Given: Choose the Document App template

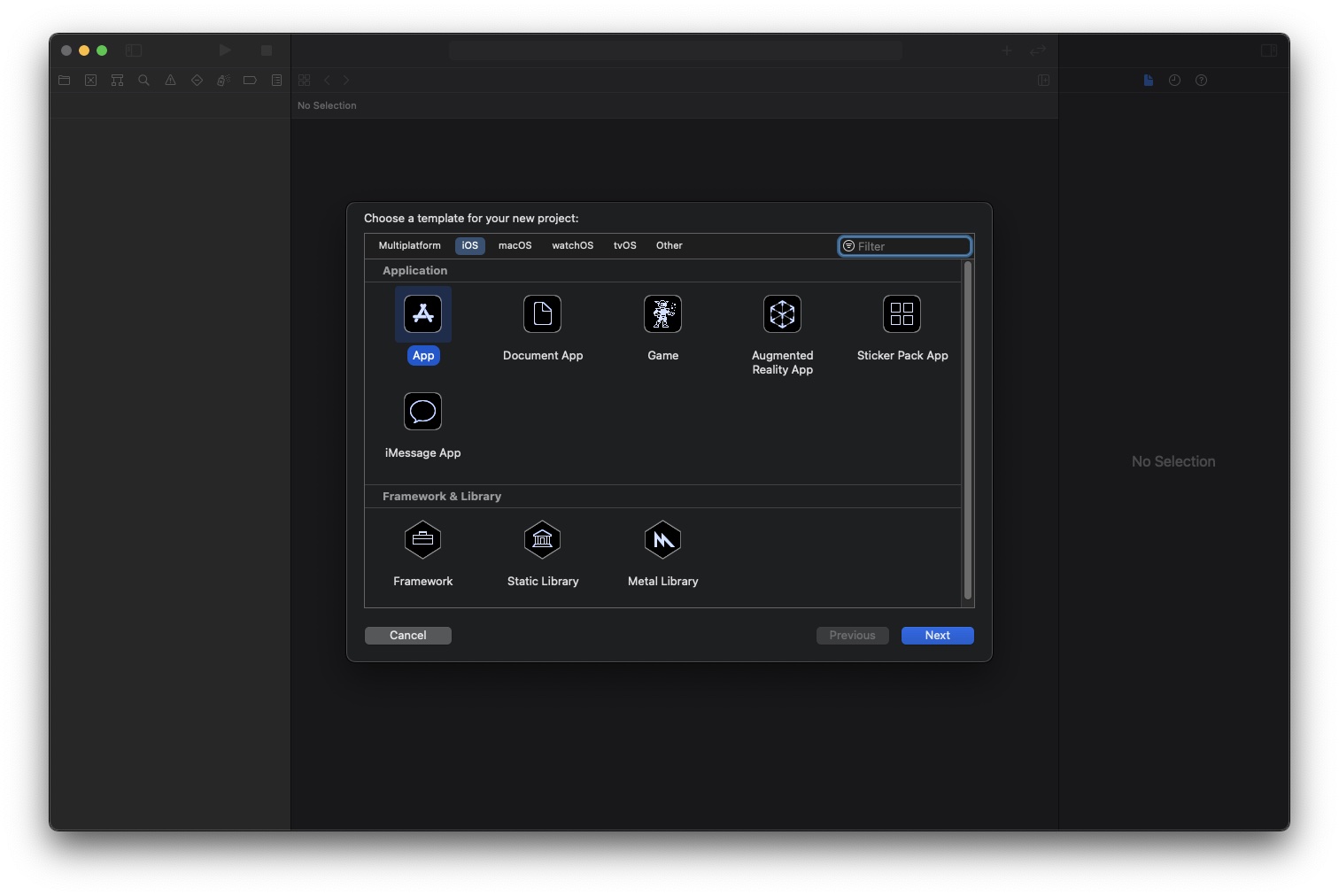Looking at the screenshot, I should coord(542,313).
